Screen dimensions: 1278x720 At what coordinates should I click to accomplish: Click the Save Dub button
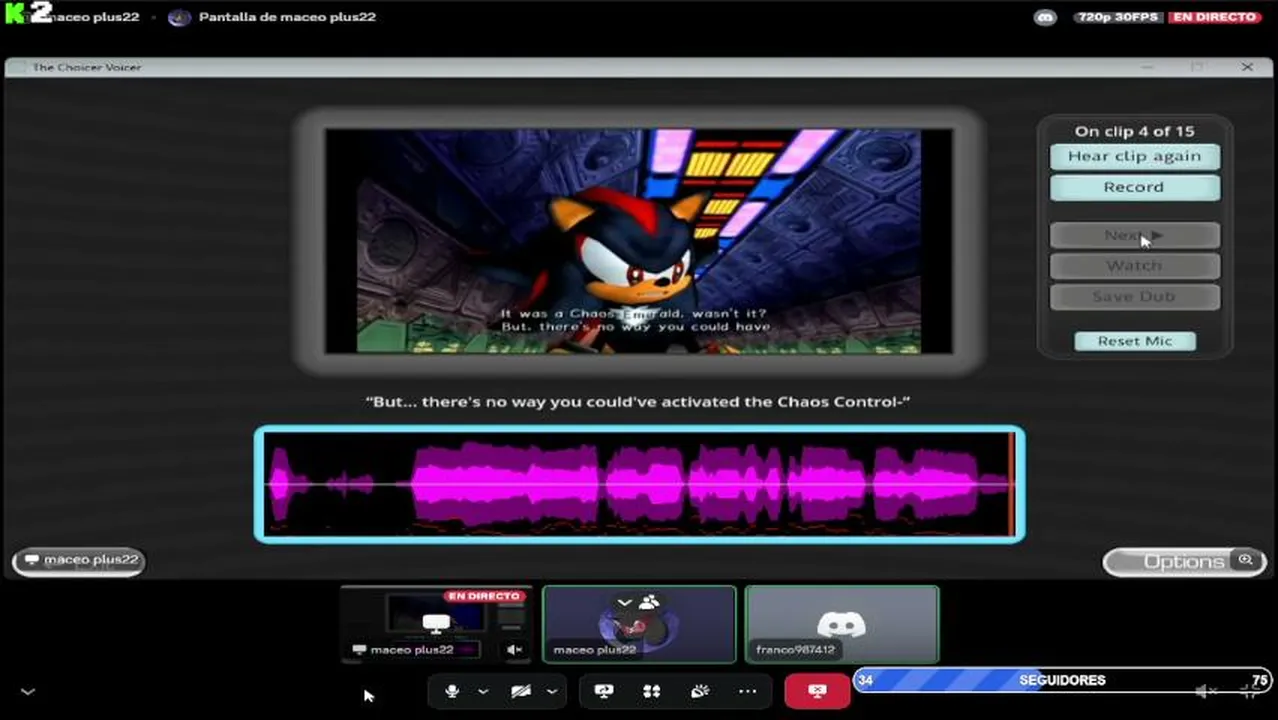[1134, 297]
